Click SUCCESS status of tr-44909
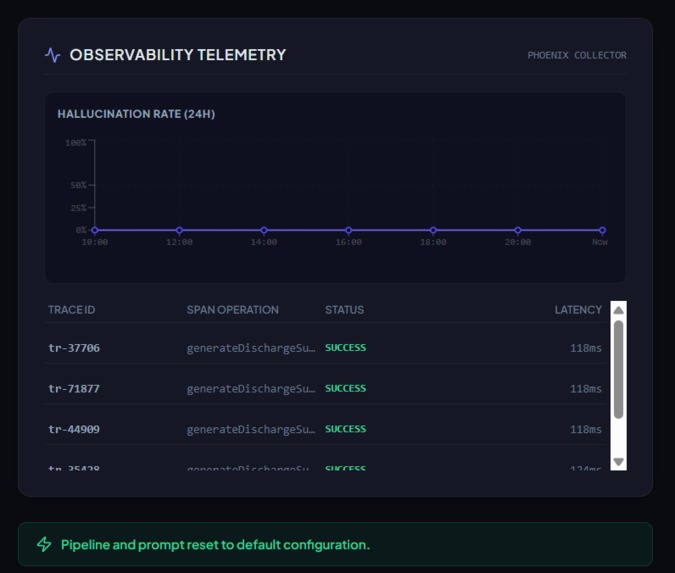The height and width of the screenshot is (573, 675). tap(346, 429)
